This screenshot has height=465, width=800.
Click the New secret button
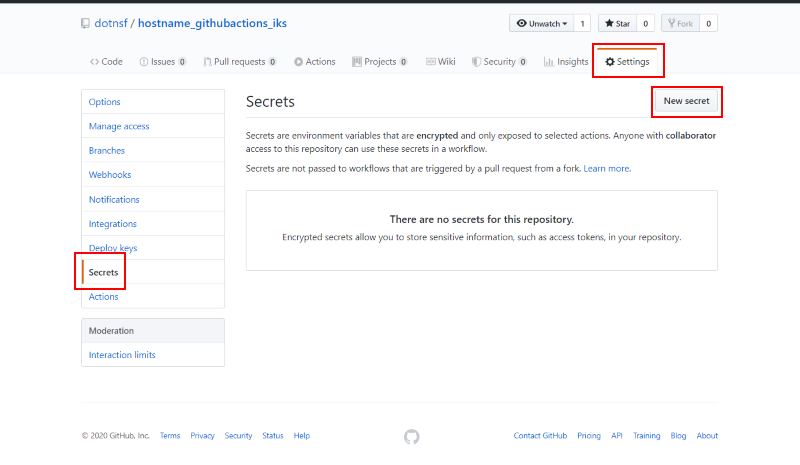point(686,101)
